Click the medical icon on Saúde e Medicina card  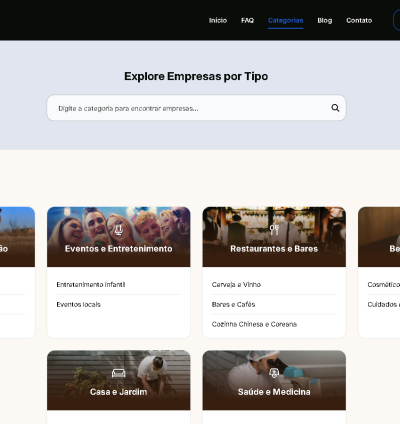coord(274,373)
